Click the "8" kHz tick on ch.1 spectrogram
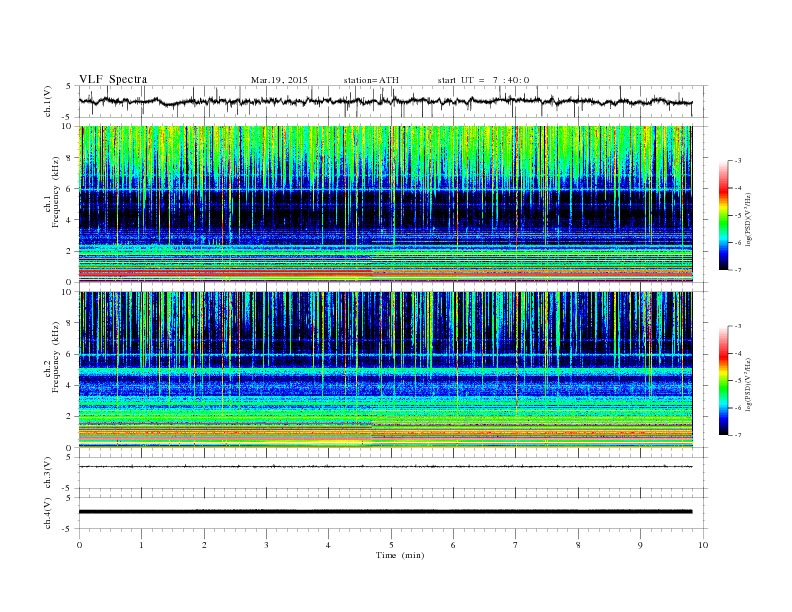Screen dimensions: 792x612 (x=69, y=158)
